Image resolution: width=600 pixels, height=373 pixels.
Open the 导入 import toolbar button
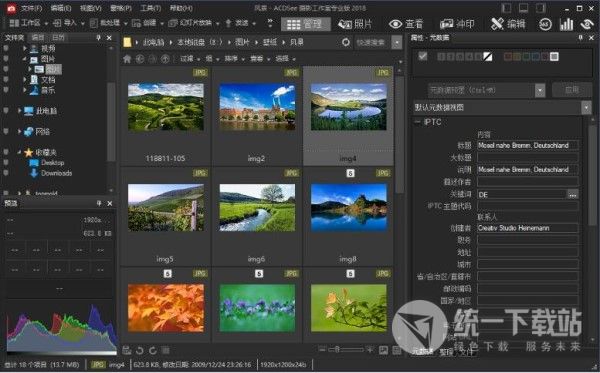[x=68, y=23]
